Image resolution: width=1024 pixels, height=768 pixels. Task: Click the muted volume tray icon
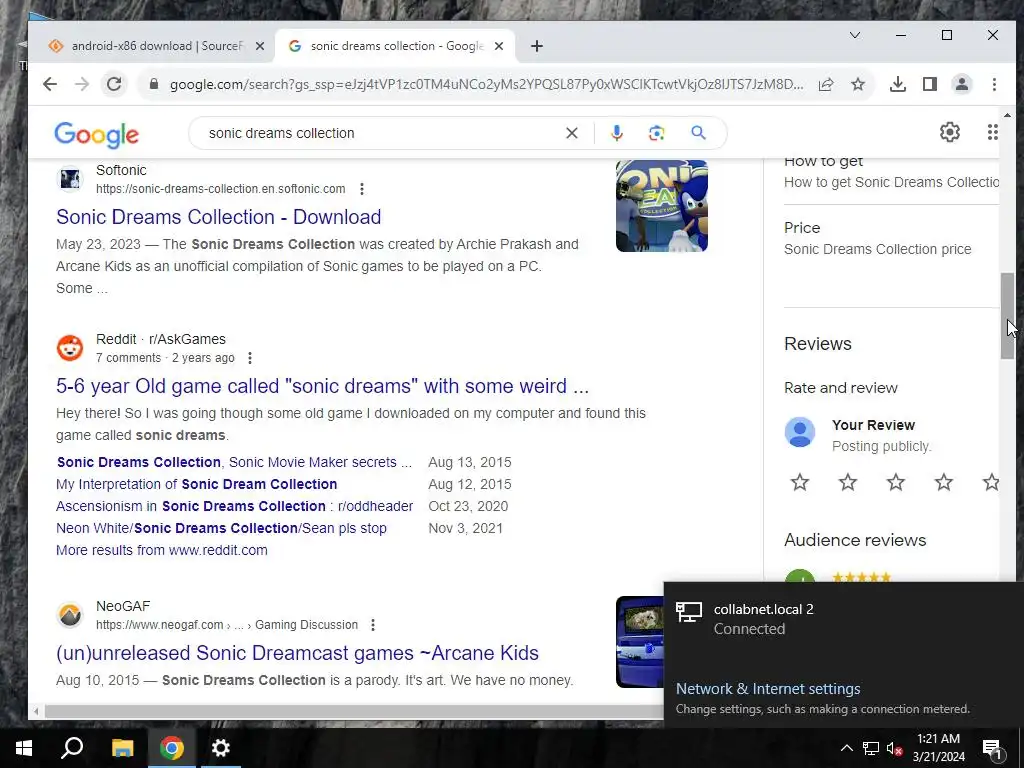pos(895,748)
